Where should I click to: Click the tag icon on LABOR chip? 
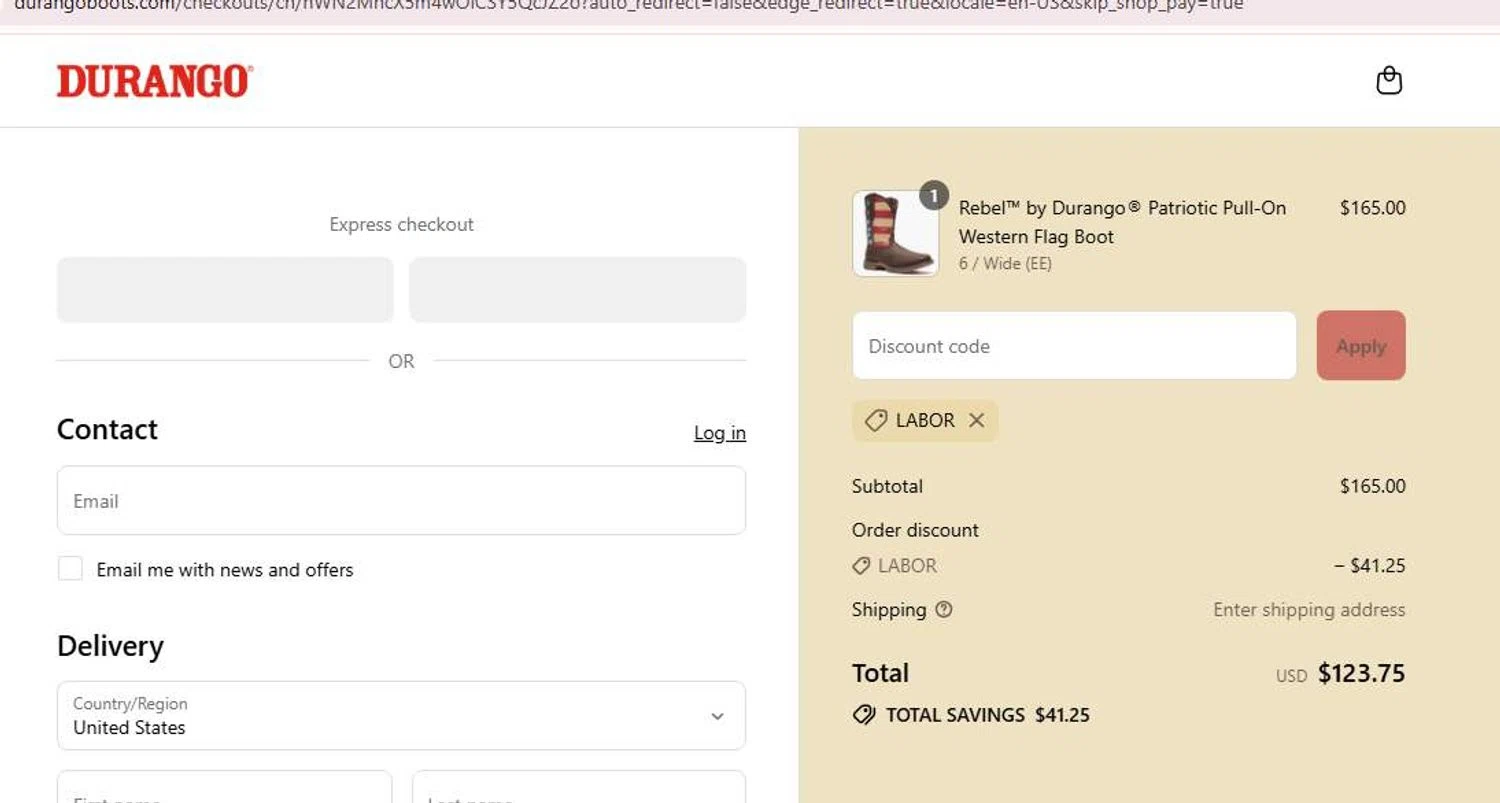(875, 420)
